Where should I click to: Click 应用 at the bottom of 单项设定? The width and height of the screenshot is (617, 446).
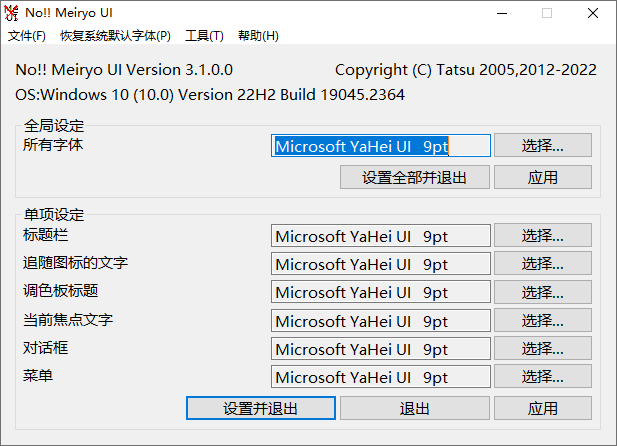tap(542, 408)
